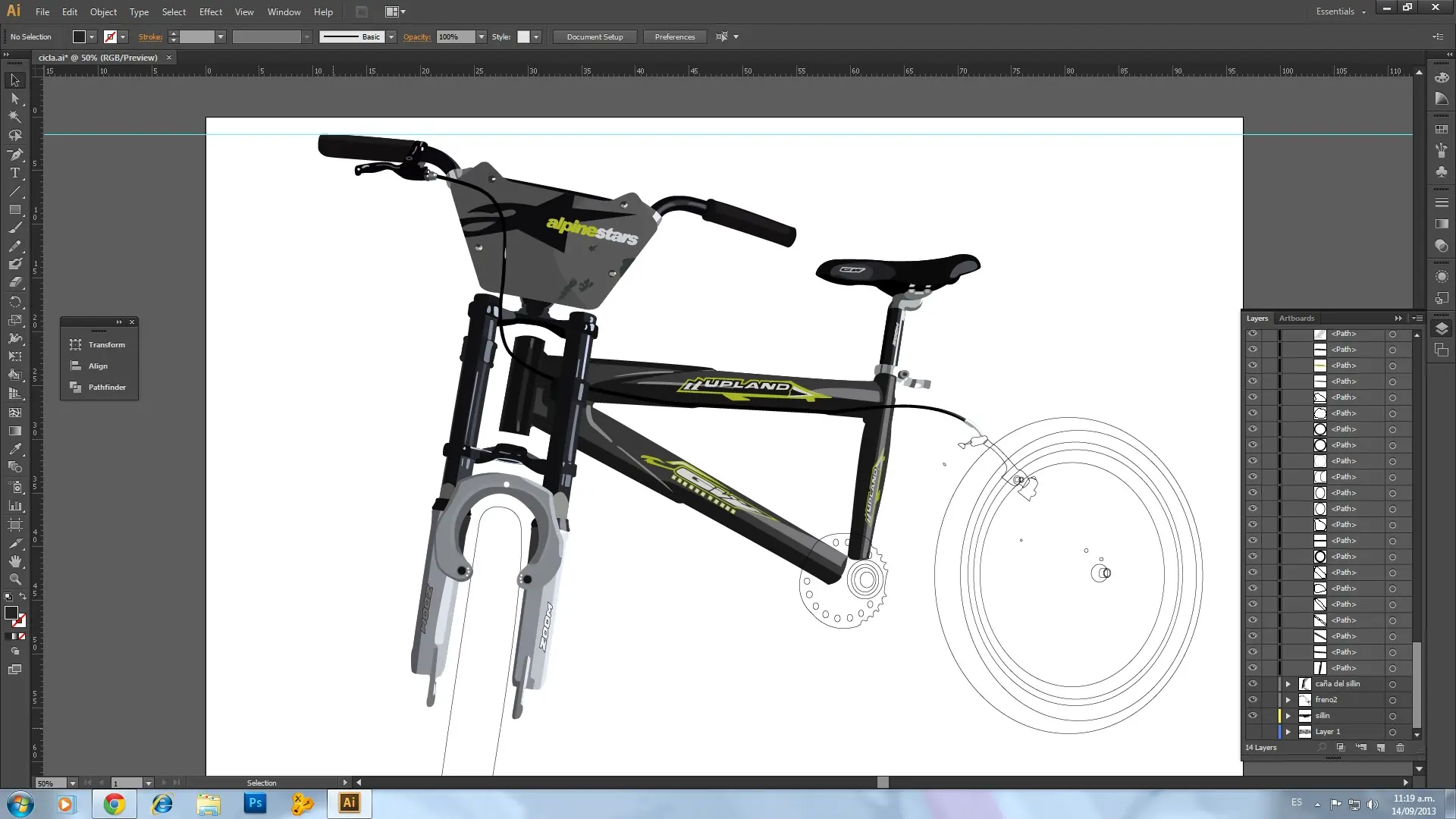Image resolution: width=1456 pixels, height=819 pixels.
Task: Click the zoom level 50% field
Action: pos(52,783)
